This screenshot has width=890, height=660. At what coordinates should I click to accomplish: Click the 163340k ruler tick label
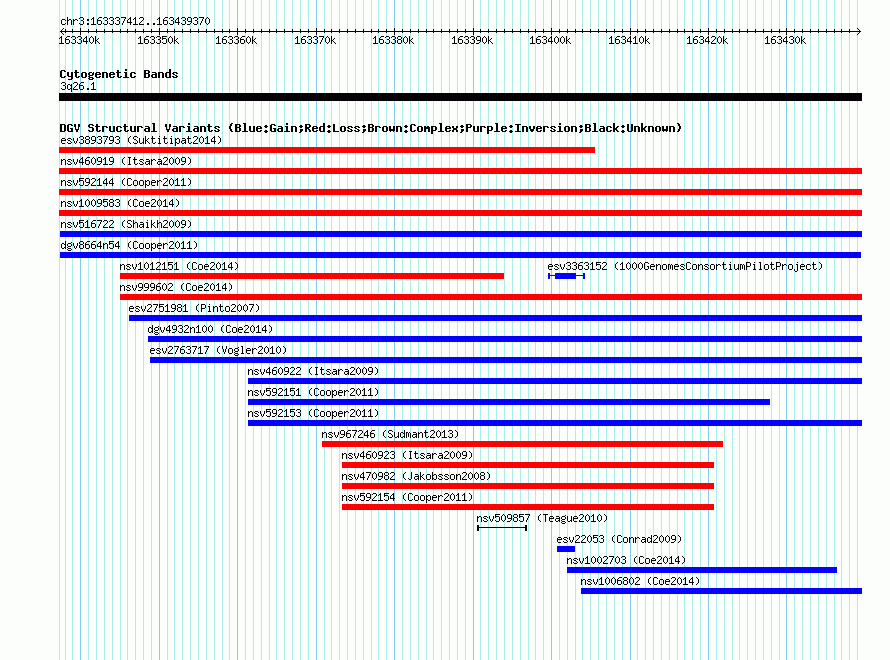(79, 40)
